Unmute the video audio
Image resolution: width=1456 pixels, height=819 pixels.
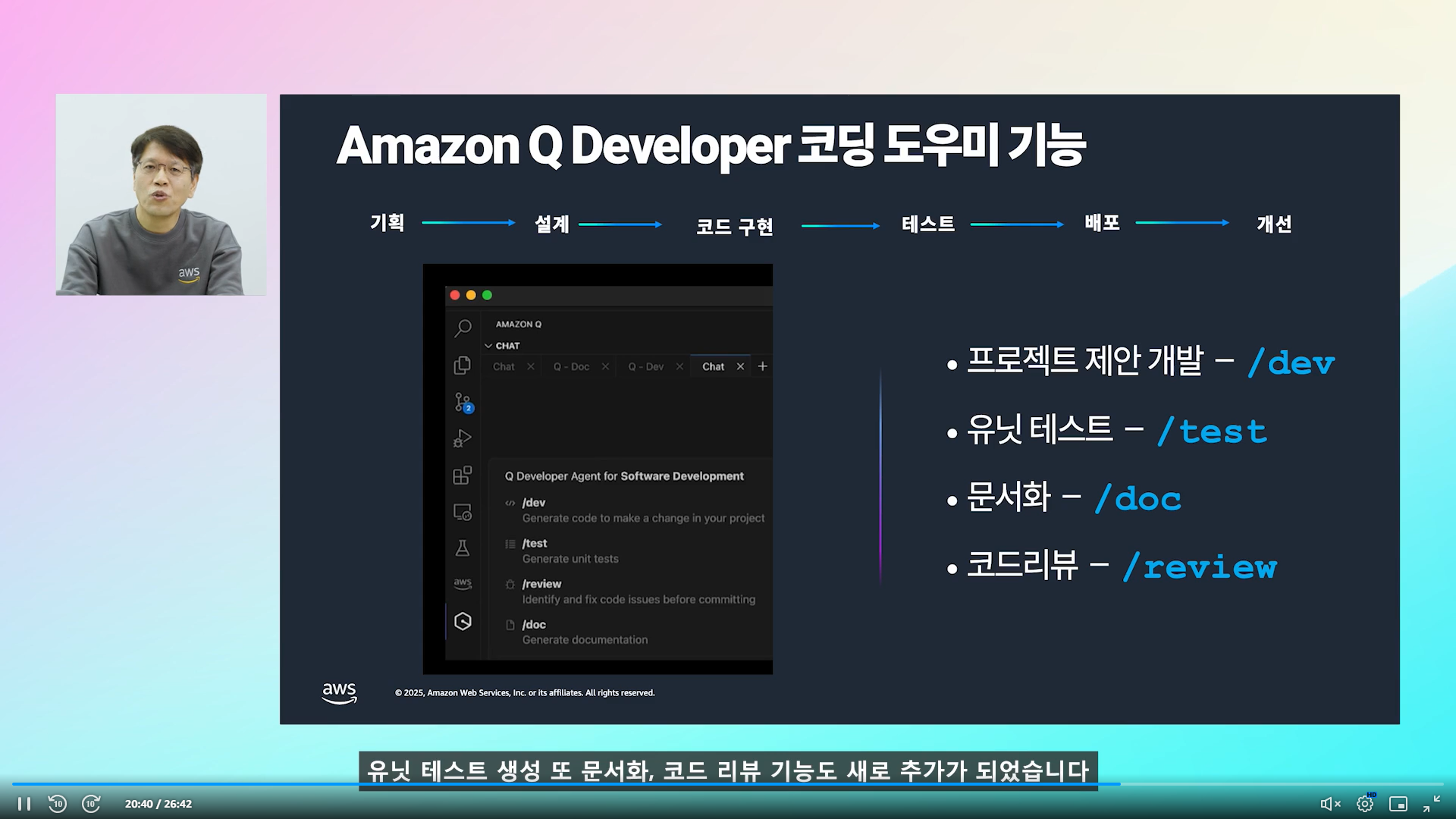pos(1330,804)
